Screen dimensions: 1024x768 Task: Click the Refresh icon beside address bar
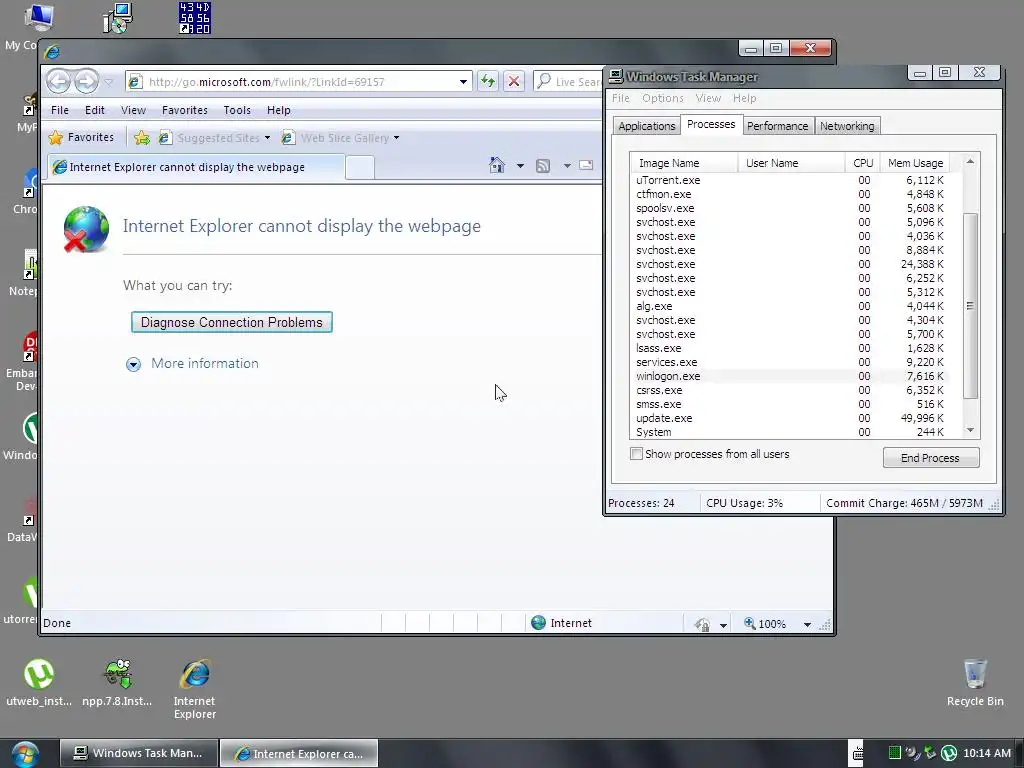point(487,82)
